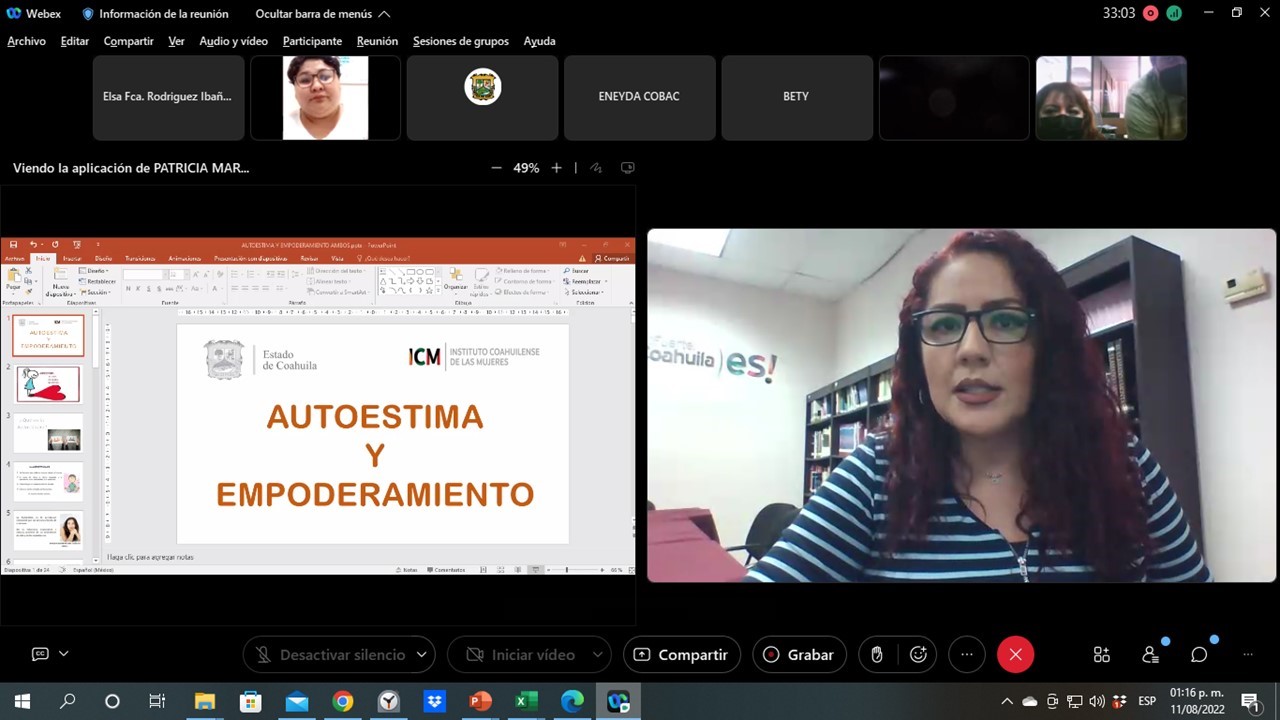Zoom out of the shared content
The image size is (1280, 720).
pyautogui.click(x=496, y=168)
